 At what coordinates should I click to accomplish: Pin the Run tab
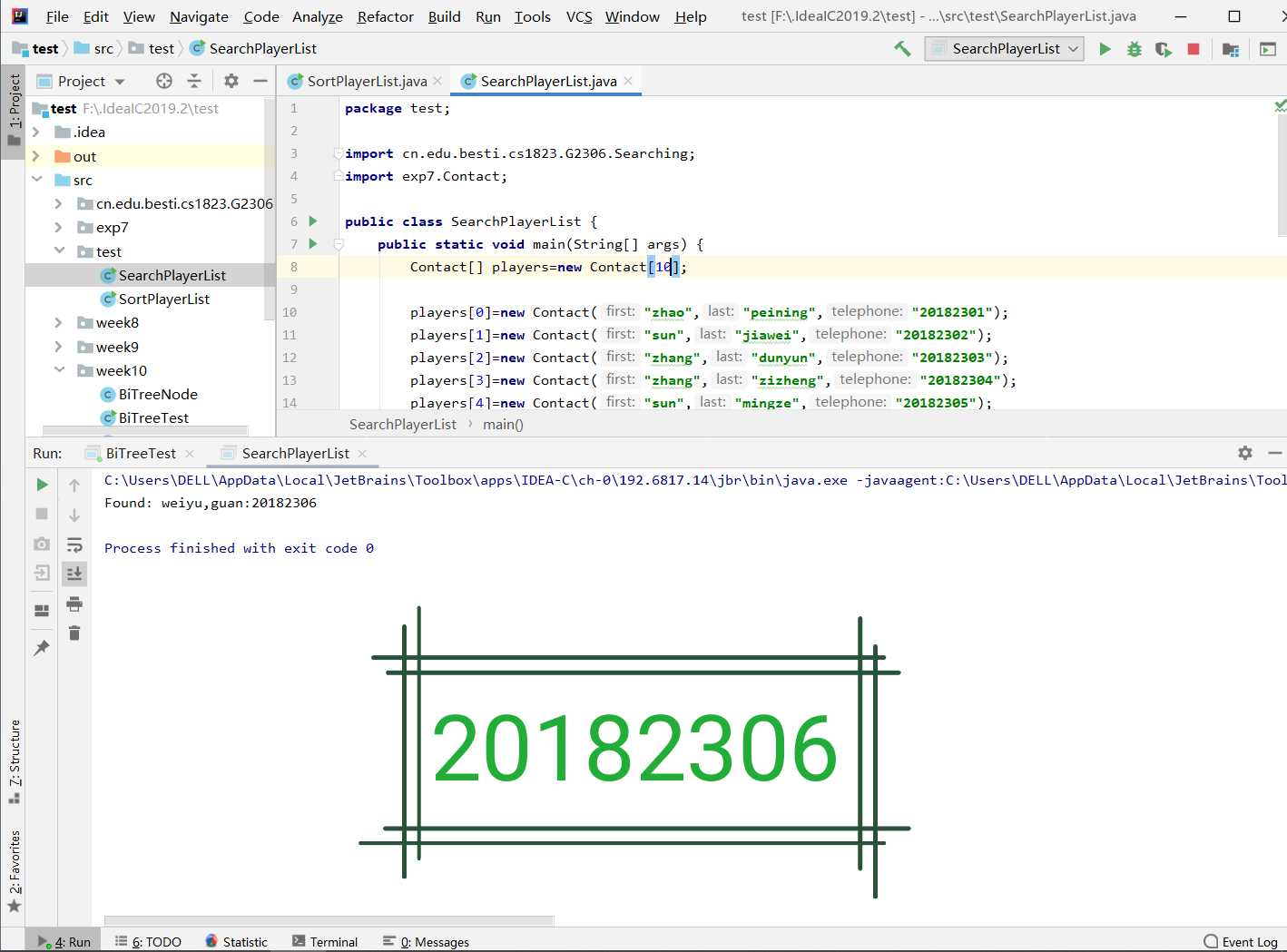42,647
